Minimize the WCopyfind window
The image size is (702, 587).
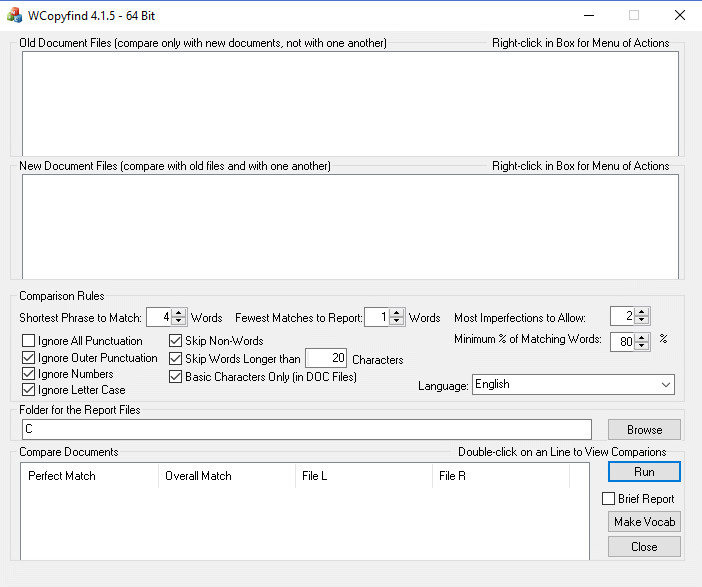[589, 15]
